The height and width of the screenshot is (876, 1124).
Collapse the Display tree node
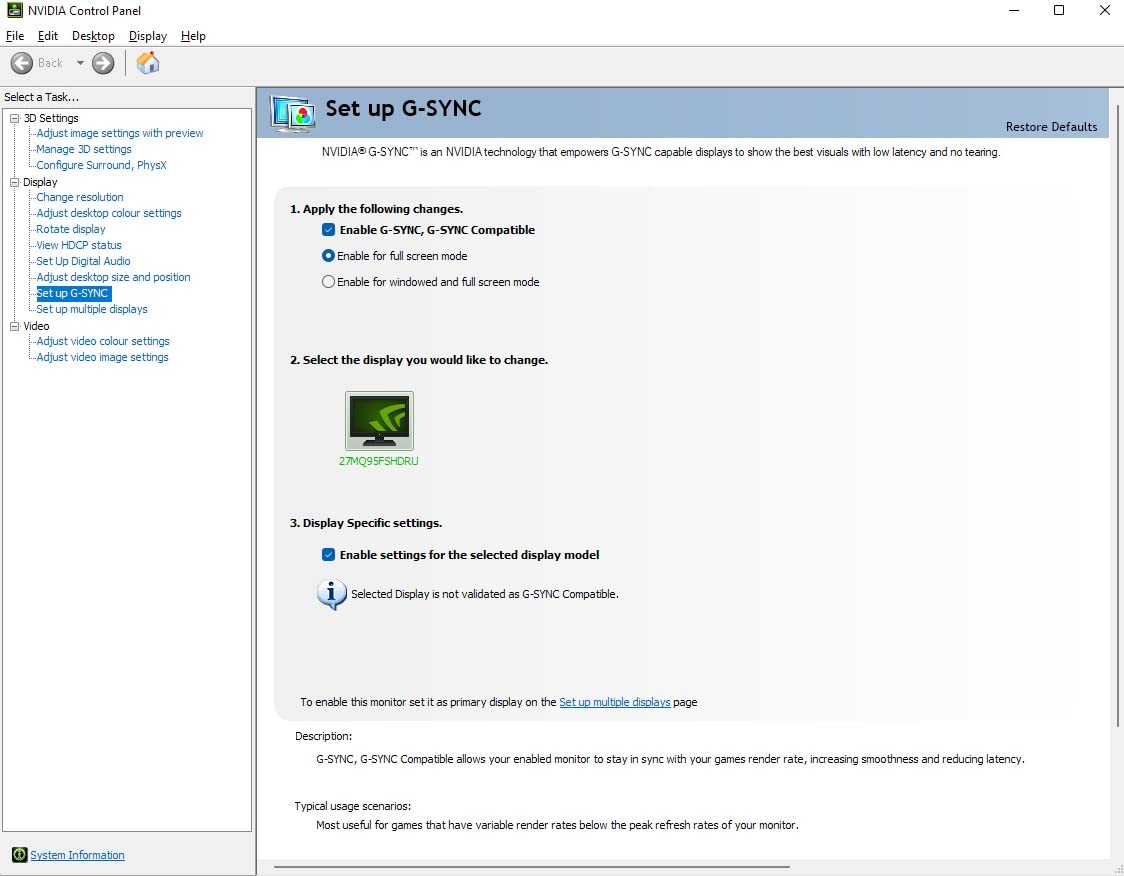coord(14,182)
